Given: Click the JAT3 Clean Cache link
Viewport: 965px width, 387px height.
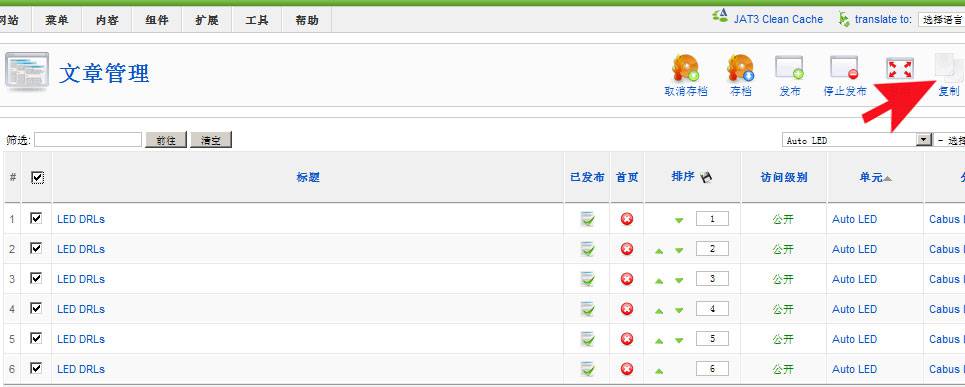Looking at the screenshot, I should click(x=778, y=19).
